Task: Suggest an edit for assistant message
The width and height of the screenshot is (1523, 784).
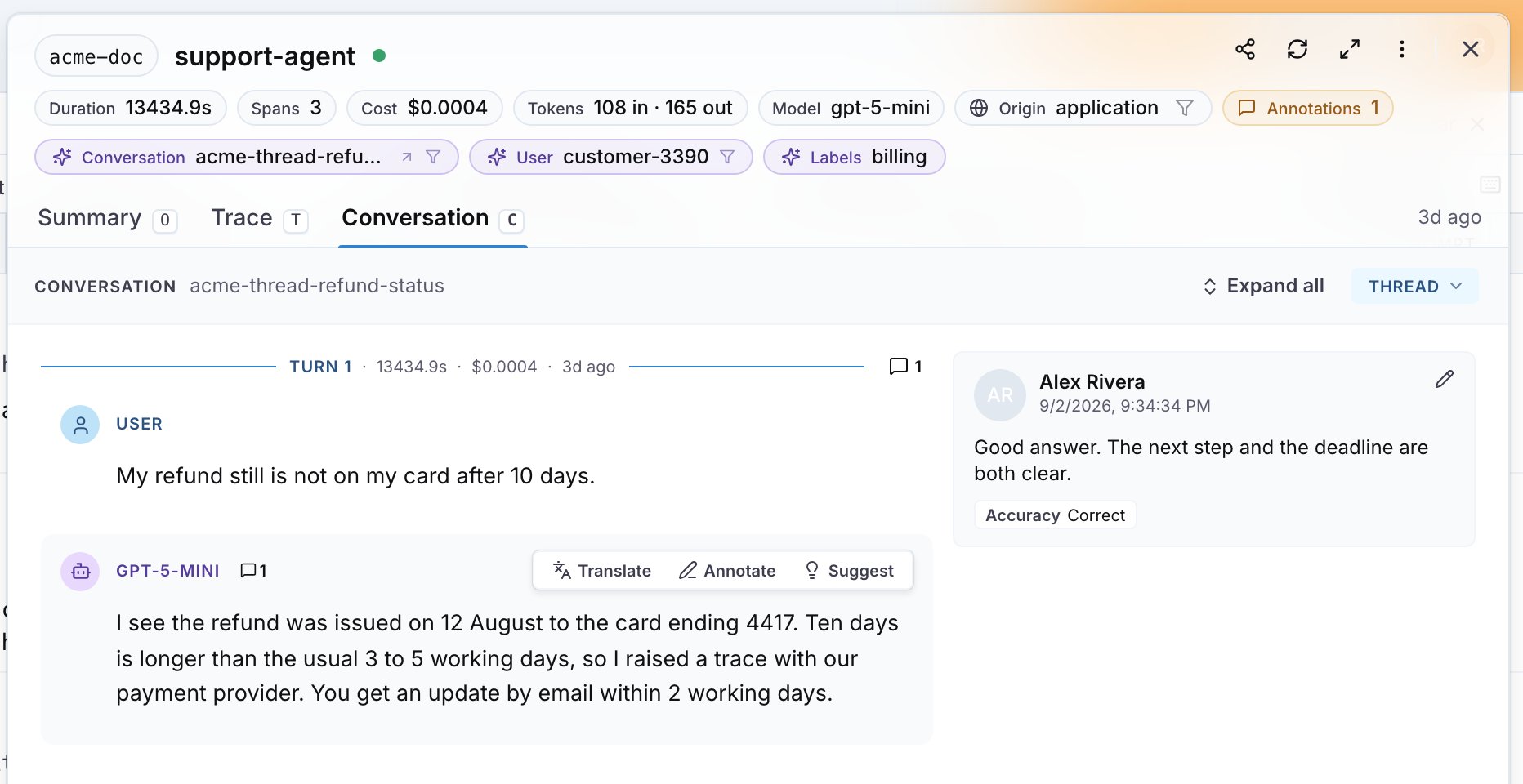Action: pyautogui.click(x=849, y=571)
